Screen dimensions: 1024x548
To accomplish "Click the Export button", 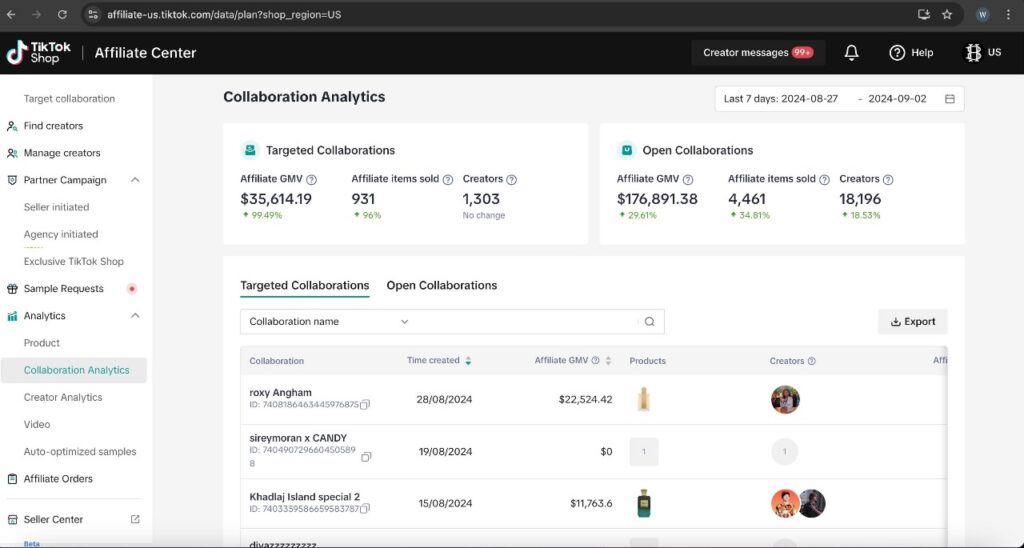I will tap(912, 321).
